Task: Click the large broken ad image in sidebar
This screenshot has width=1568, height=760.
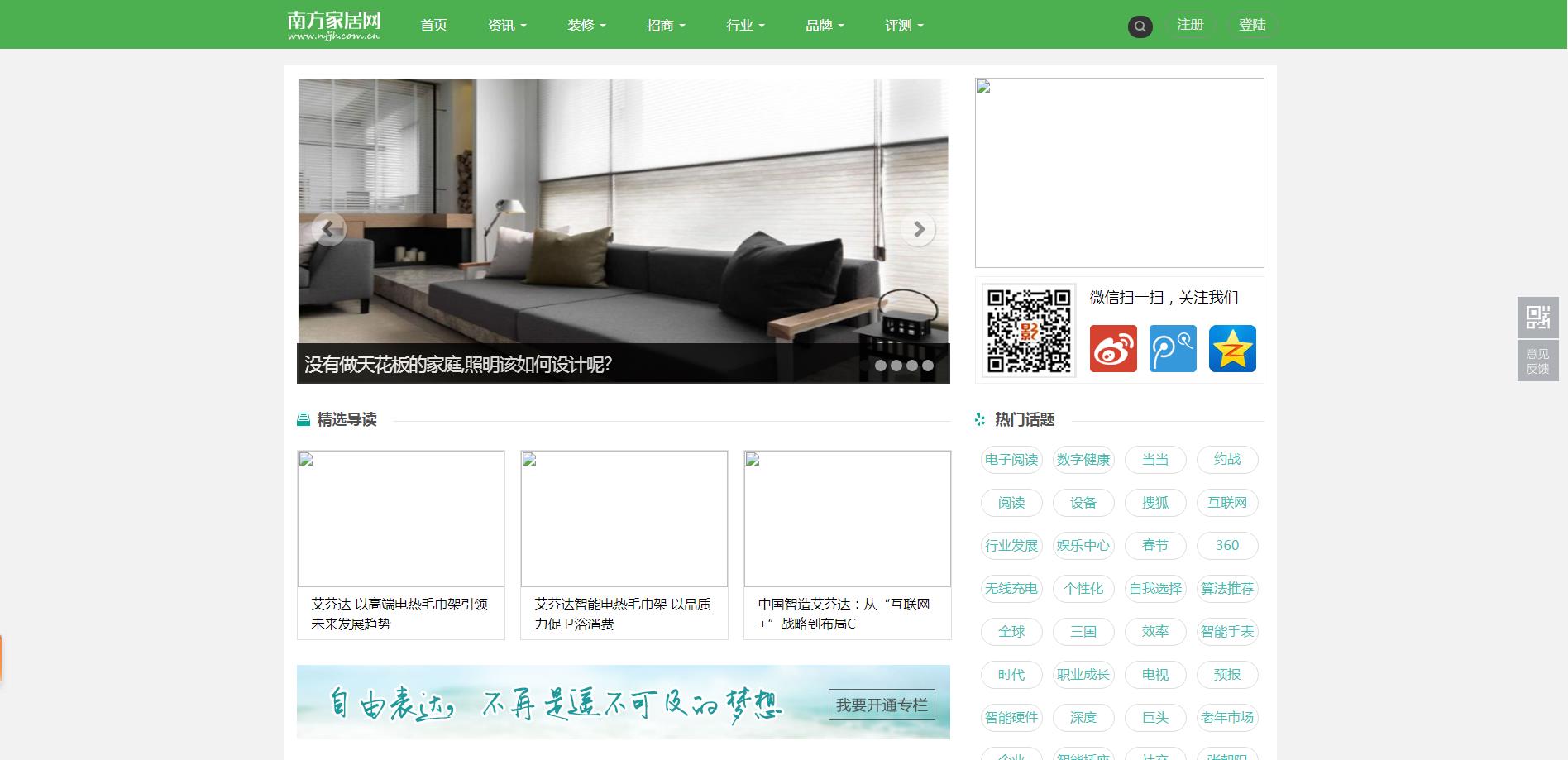Action: [1120, 173]
